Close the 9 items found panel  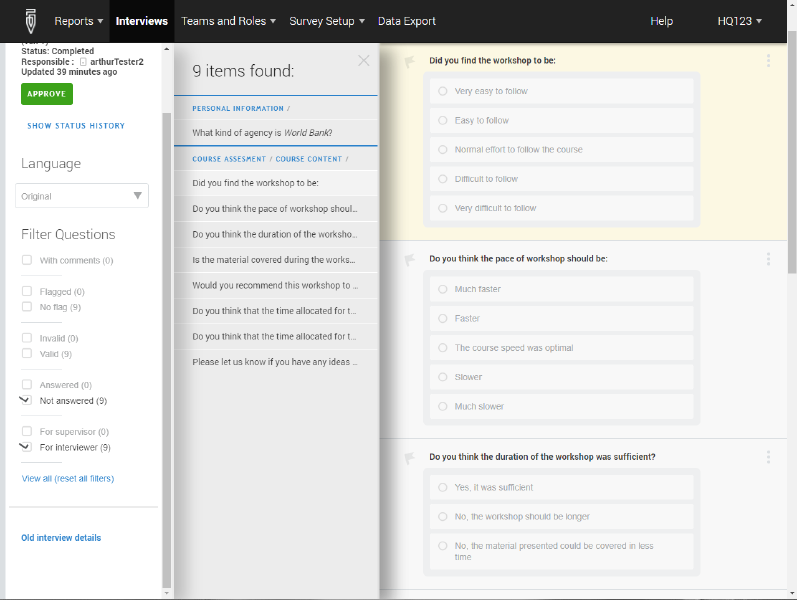click(x=363, y=61)
